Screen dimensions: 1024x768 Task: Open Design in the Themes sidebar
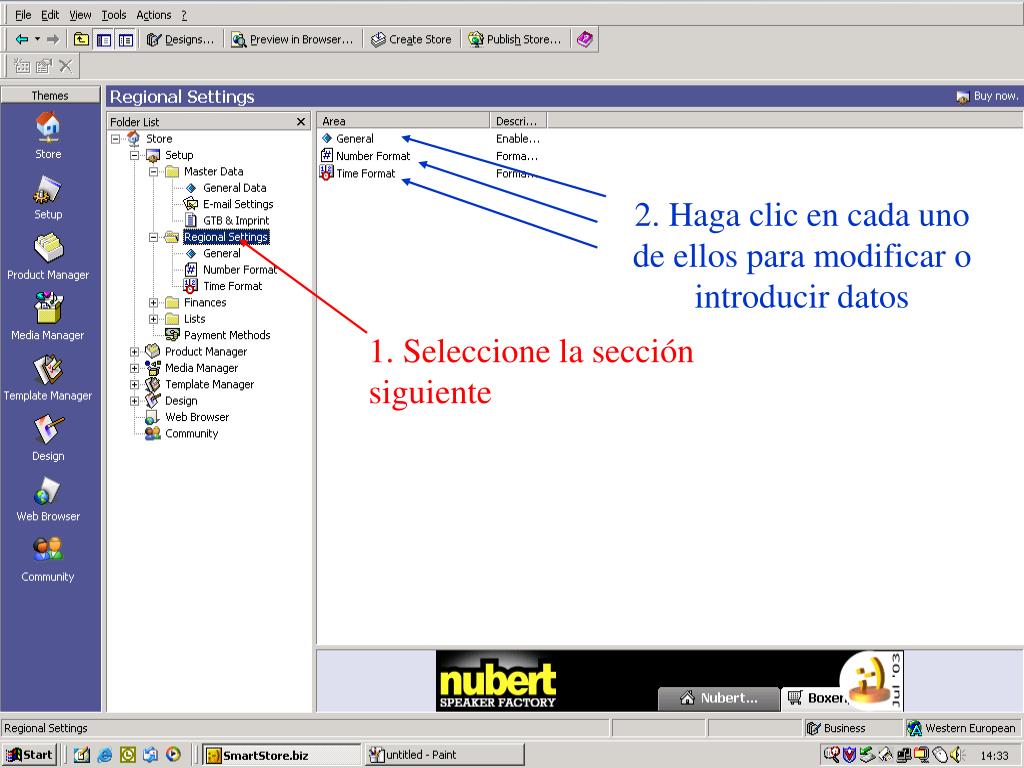48,438
